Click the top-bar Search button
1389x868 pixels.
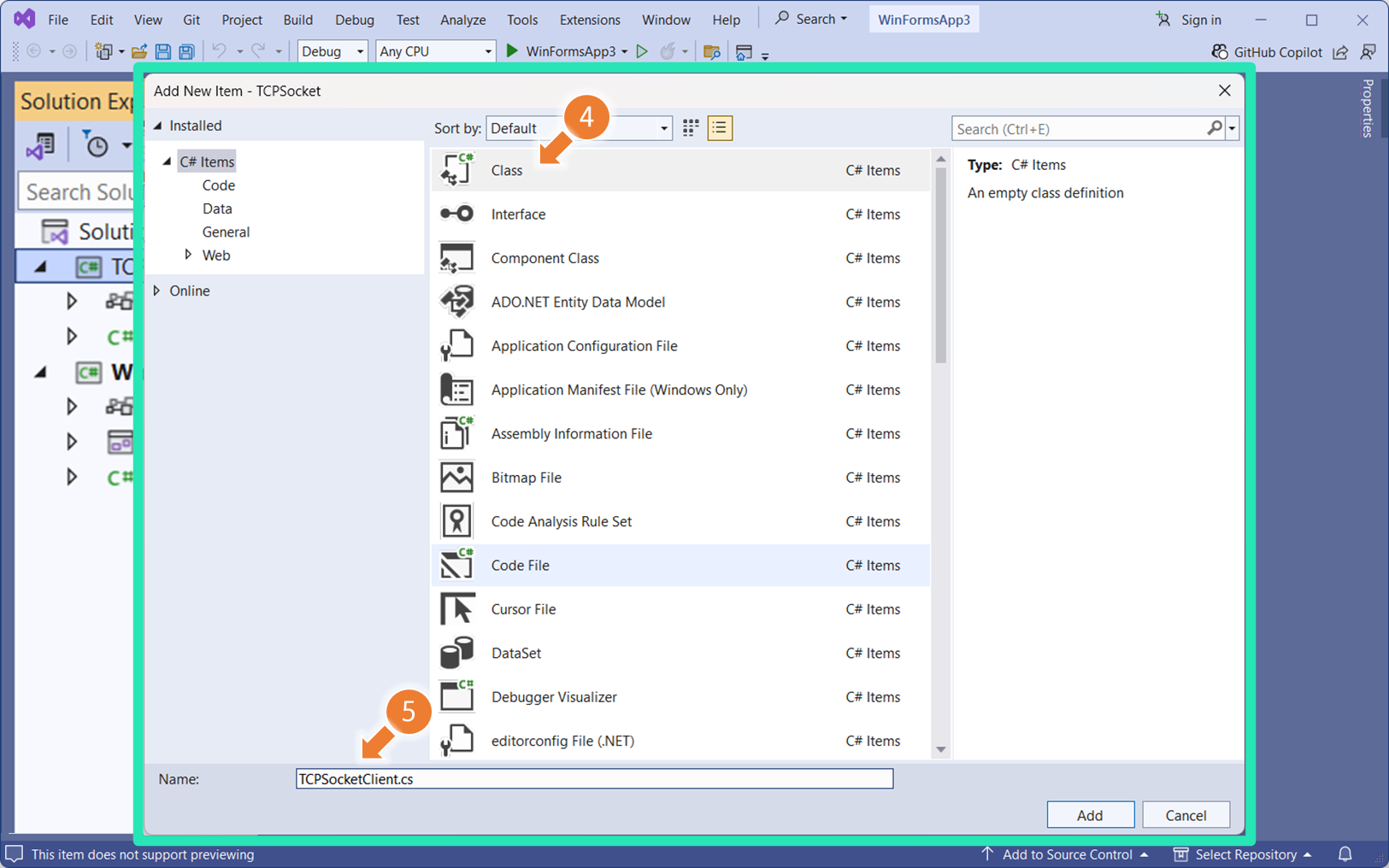click(x=810, y=19)
